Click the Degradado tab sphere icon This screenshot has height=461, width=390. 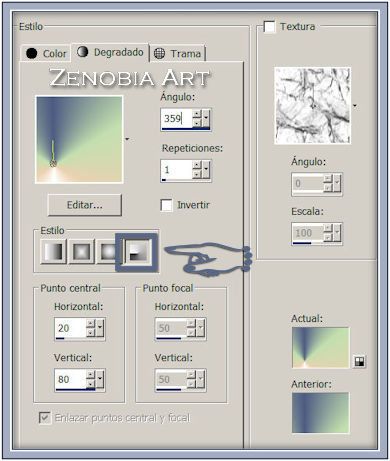pyautogui.click(x=82, y=52)
